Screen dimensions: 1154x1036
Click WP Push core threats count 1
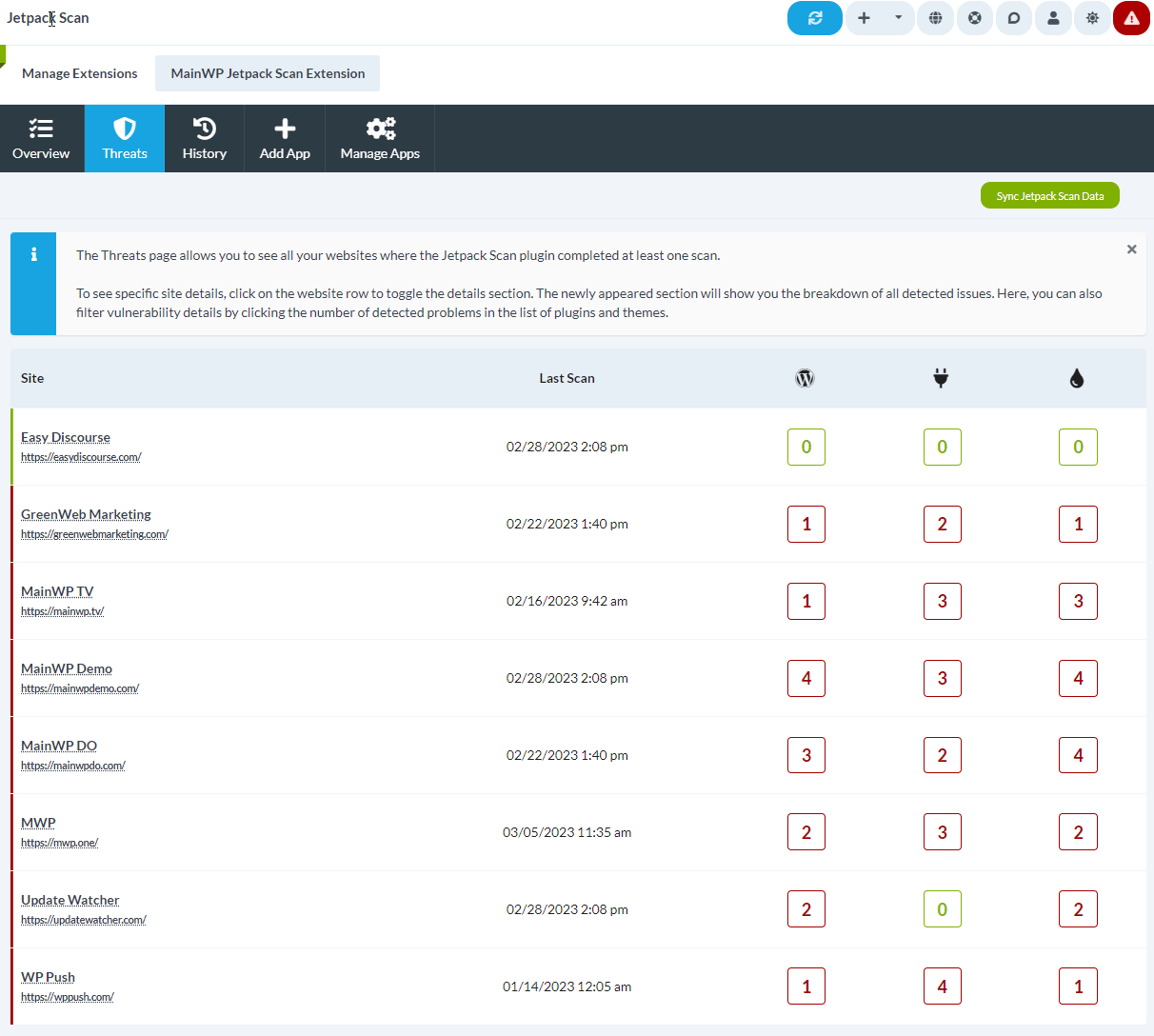click(x=806, y=986)
